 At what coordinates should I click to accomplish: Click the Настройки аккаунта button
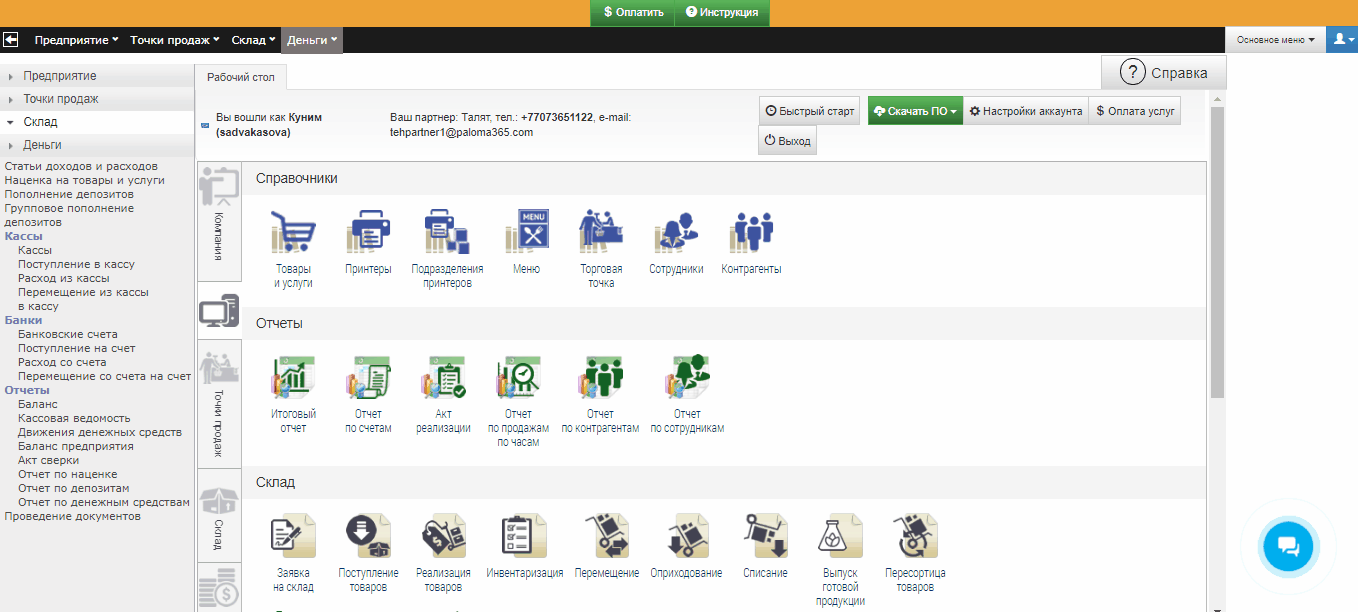1025,112
